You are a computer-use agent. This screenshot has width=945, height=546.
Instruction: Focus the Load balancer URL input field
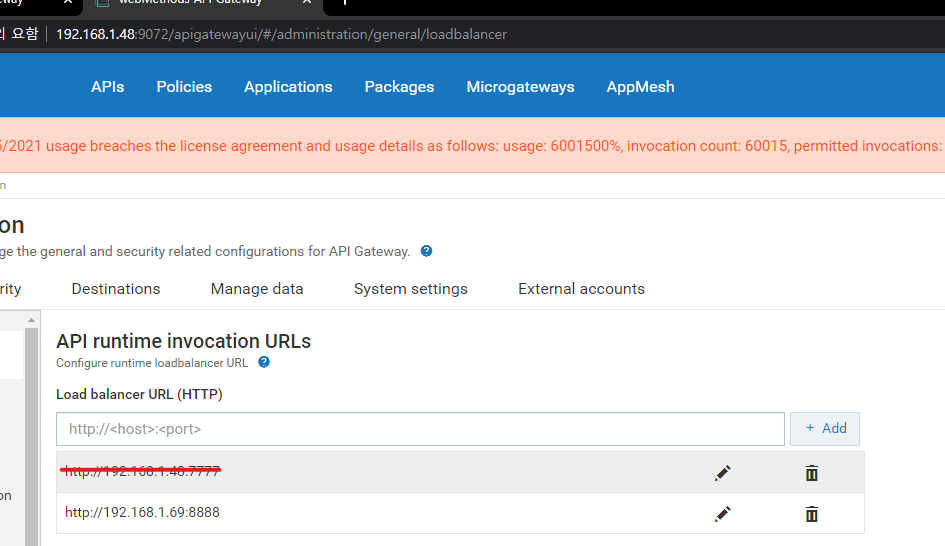(x=420, y=429)
